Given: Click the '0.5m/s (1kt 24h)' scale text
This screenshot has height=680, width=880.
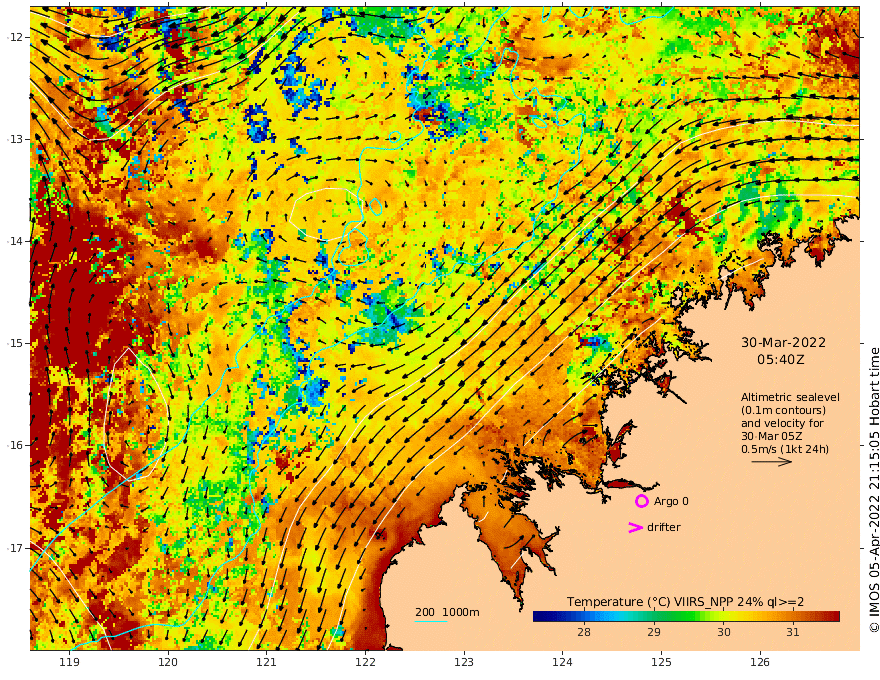Looking at the screenshot, I should tap(785, 449).
